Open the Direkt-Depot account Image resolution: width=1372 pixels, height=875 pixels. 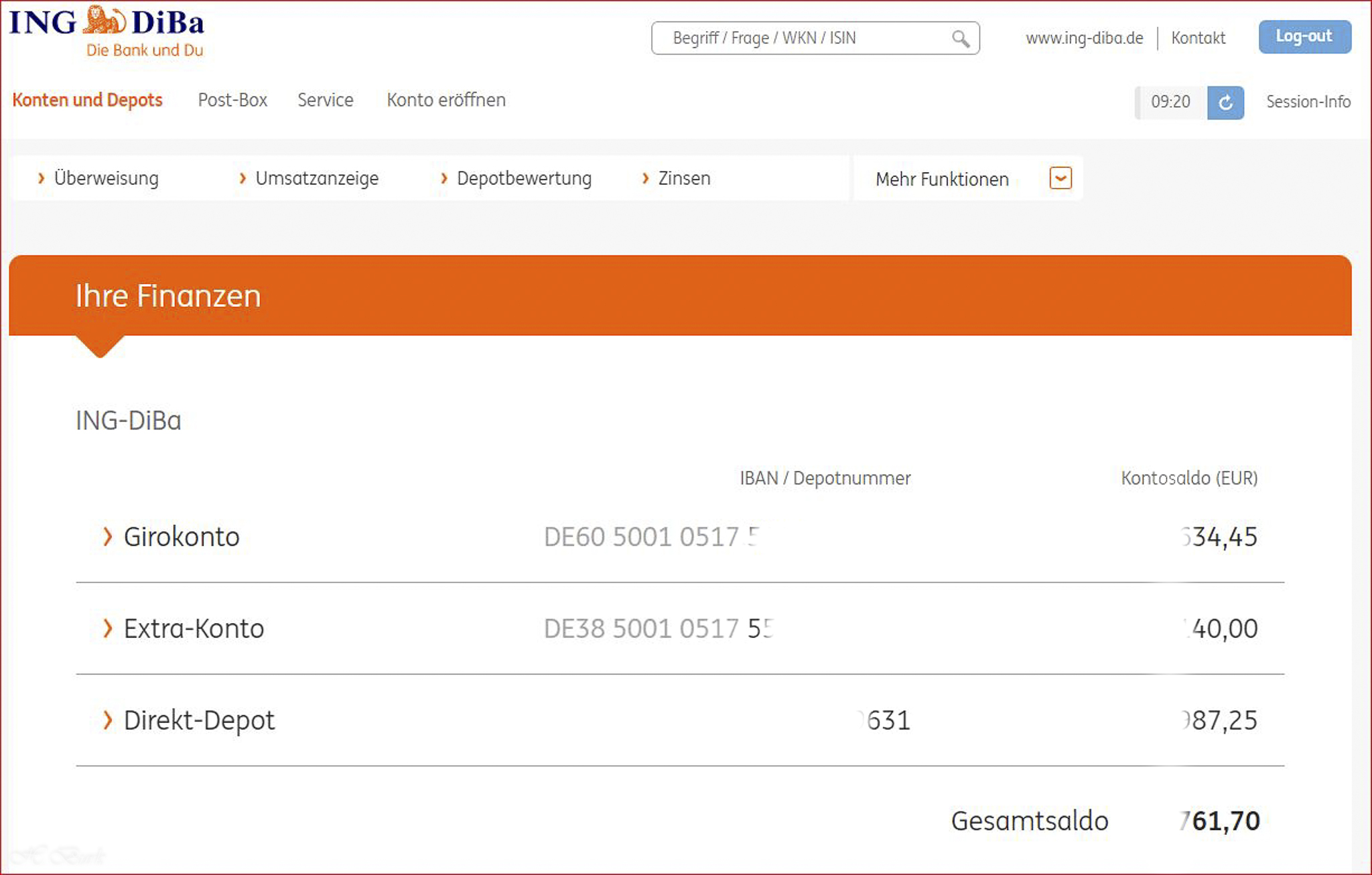point(200,721)
